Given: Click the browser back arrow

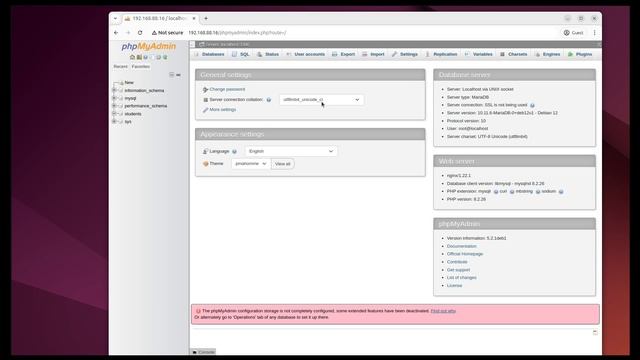Looking at the screenshot, I should point(116,33).
